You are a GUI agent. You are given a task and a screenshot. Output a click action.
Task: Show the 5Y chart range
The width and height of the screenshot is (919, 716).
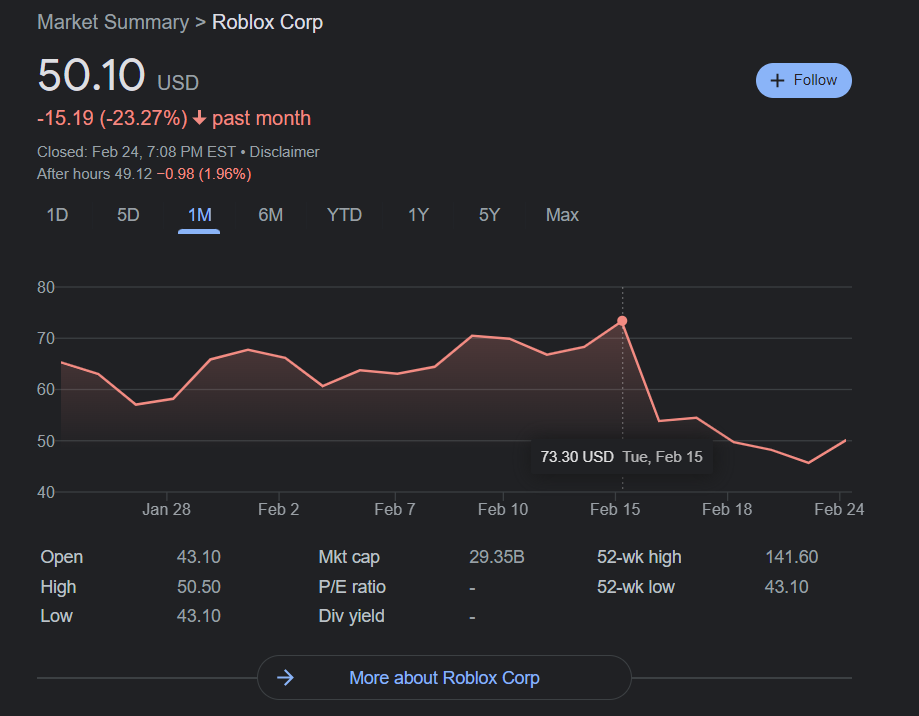pyautogui.click(x=489, y=215)
